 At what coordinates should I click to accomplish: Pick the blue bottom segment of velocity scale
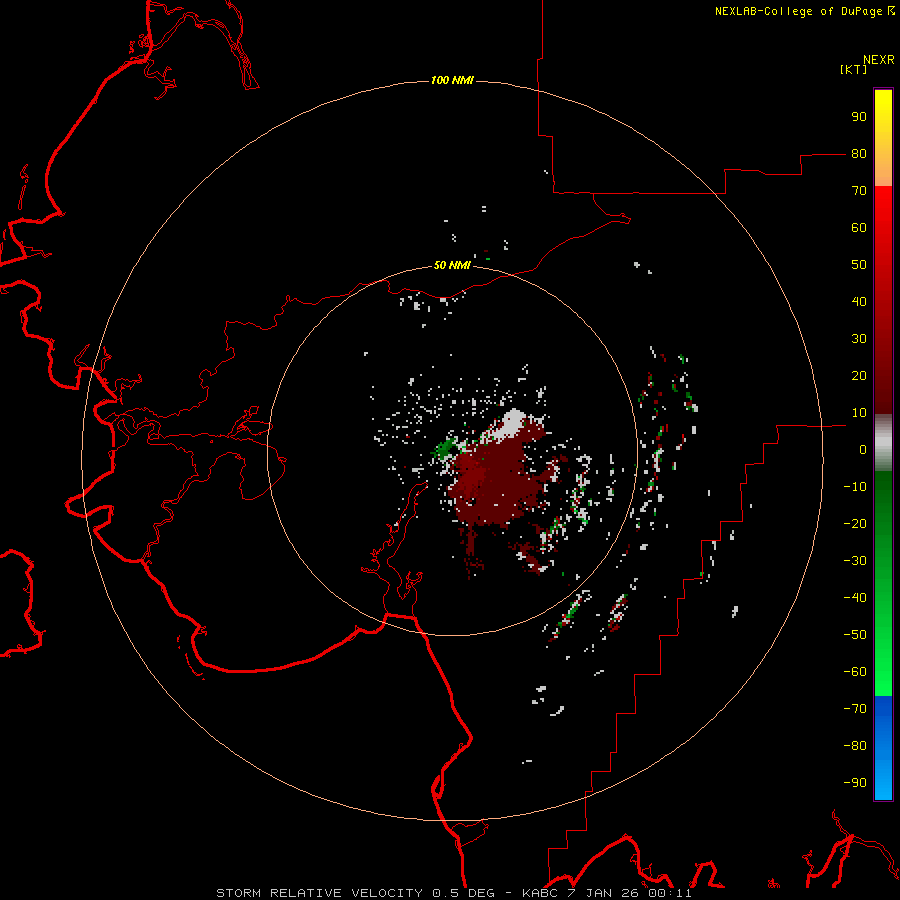click(883, 748)
